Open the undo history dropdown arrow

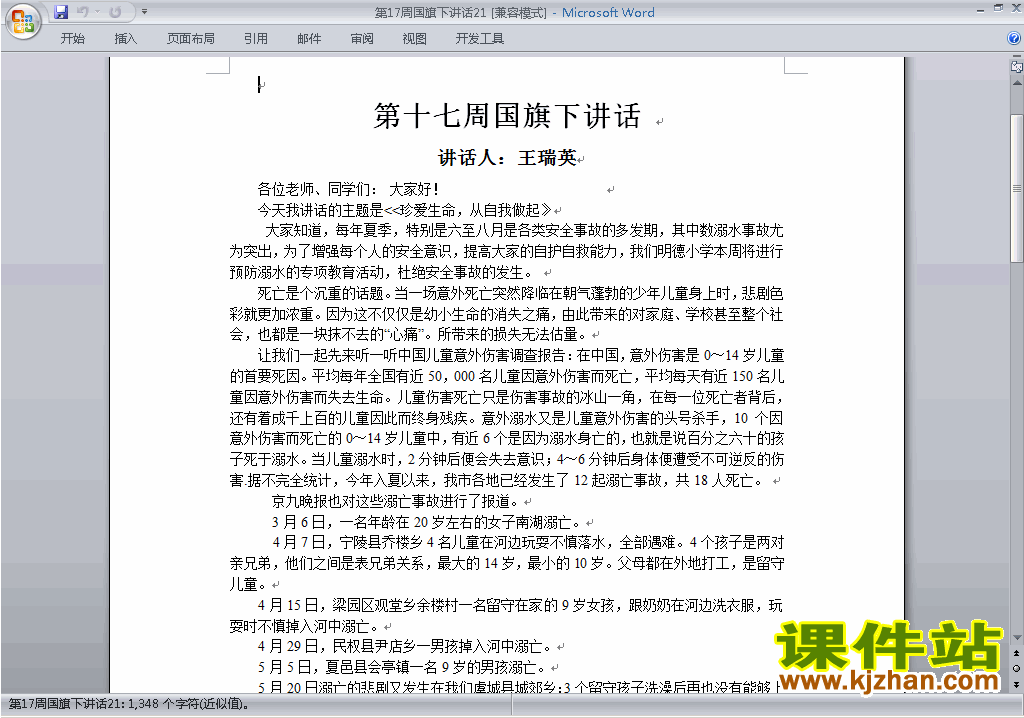97,12
